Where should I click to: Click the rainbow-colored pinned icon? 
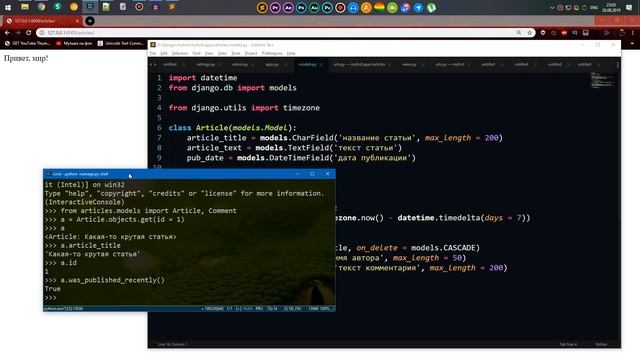coord(379,7)
